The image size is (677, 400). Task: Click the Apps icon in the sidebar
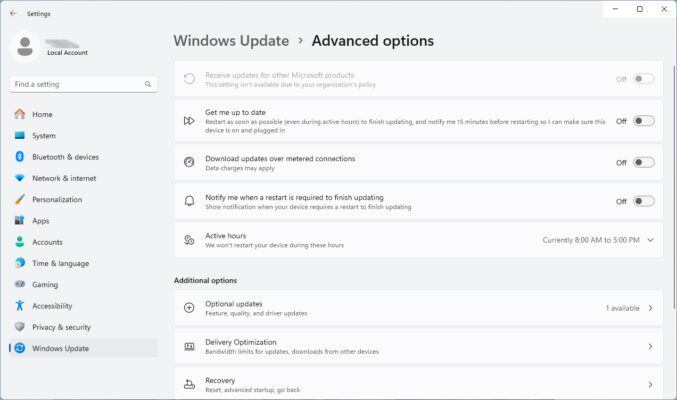click(19, 221)
